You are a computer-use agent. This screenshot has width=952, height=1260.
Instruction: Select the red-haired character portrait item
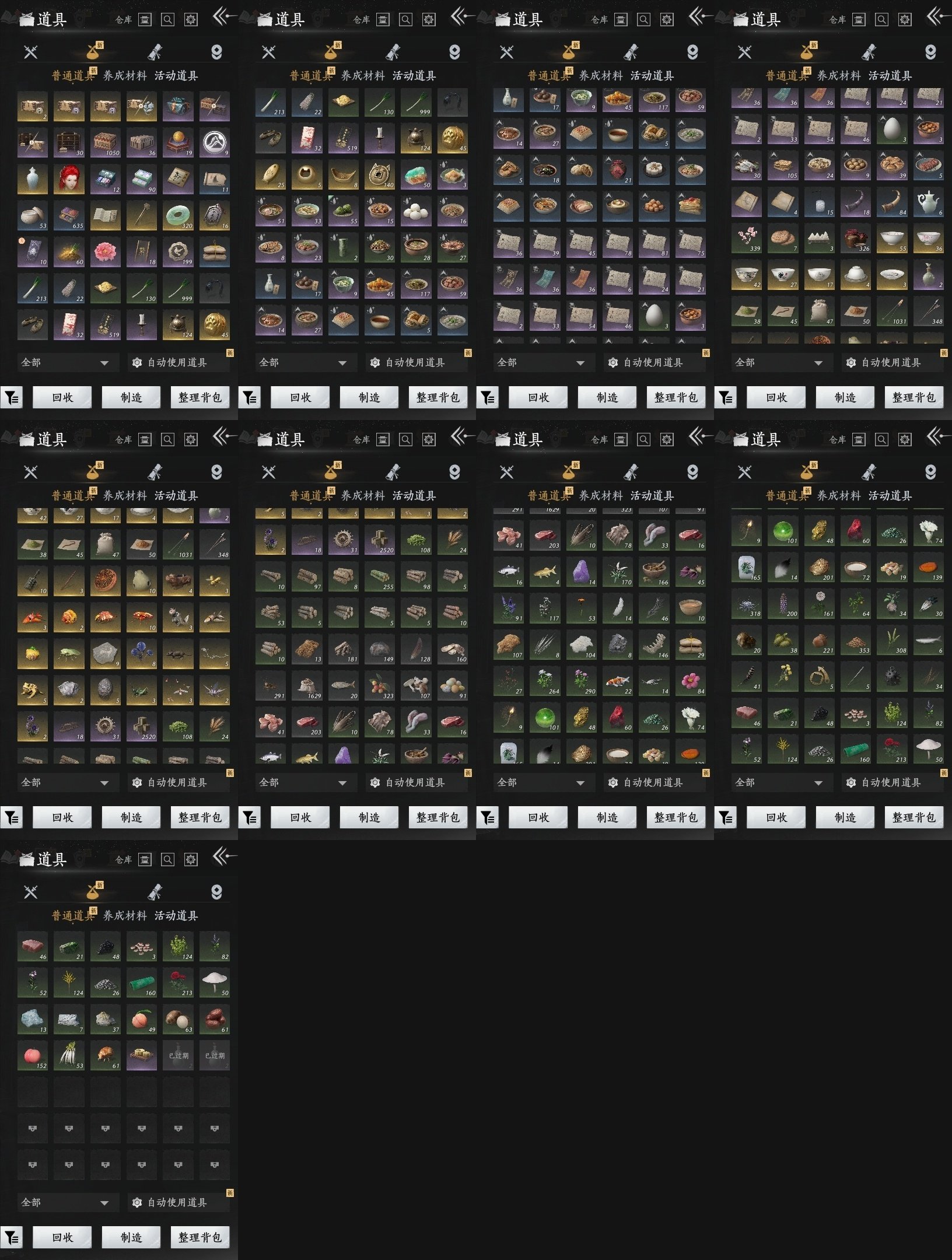pyautogui.click(x=69, y=179)
